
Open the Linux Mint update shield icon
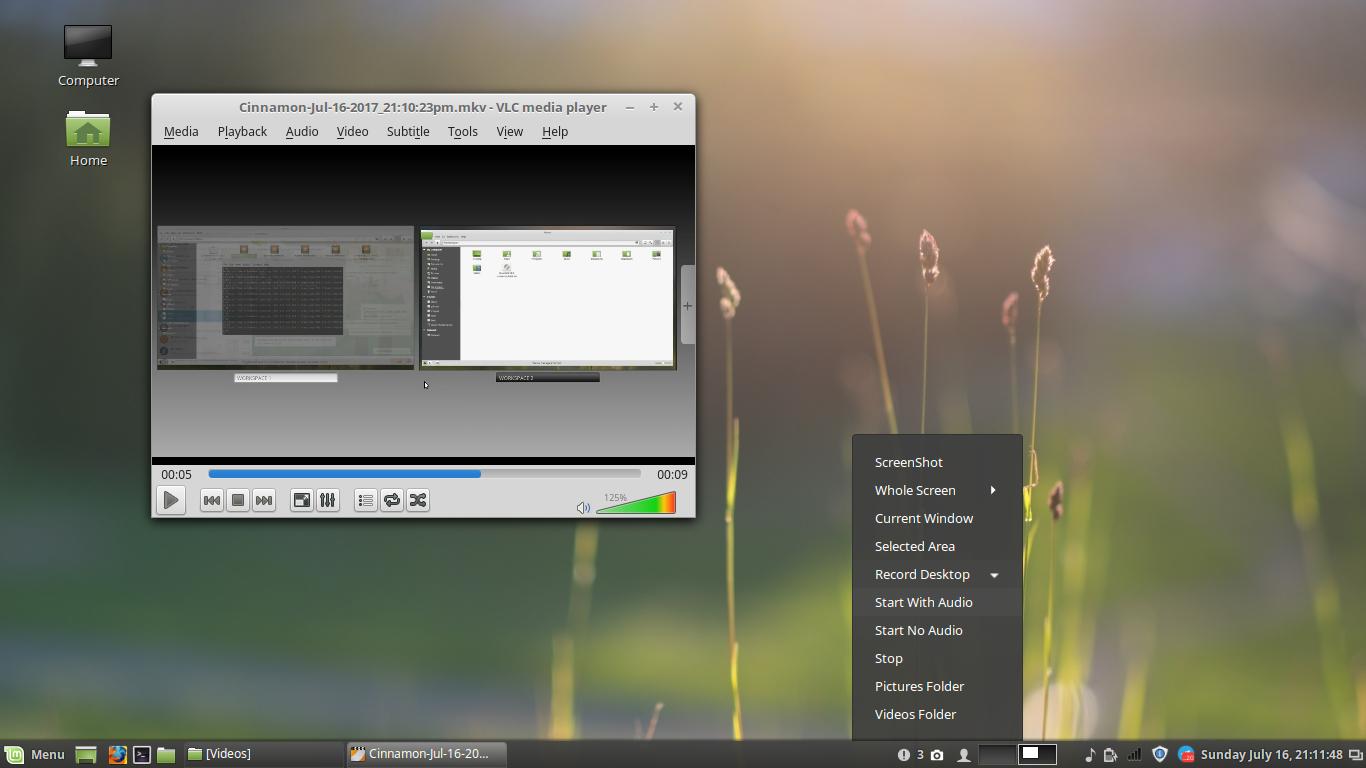1159,754
